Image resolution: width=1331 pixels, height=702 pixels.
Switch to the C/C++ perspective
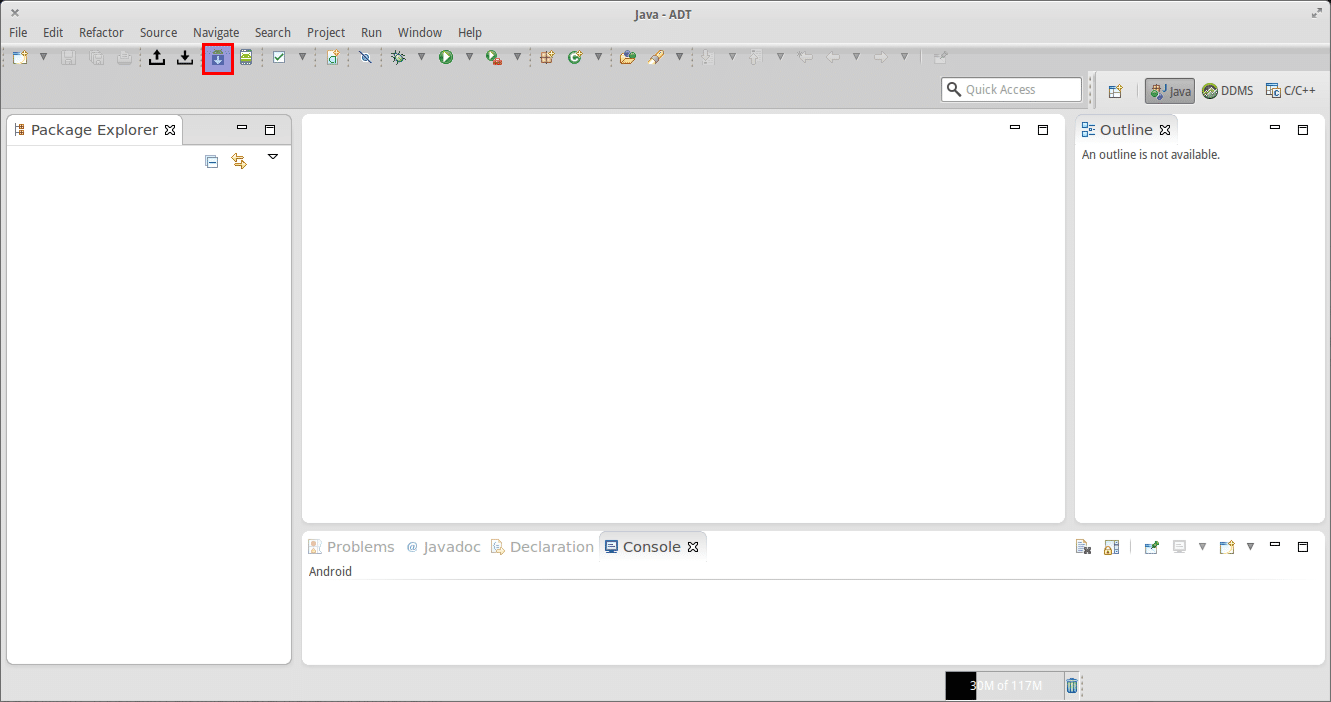point(1291,91)
